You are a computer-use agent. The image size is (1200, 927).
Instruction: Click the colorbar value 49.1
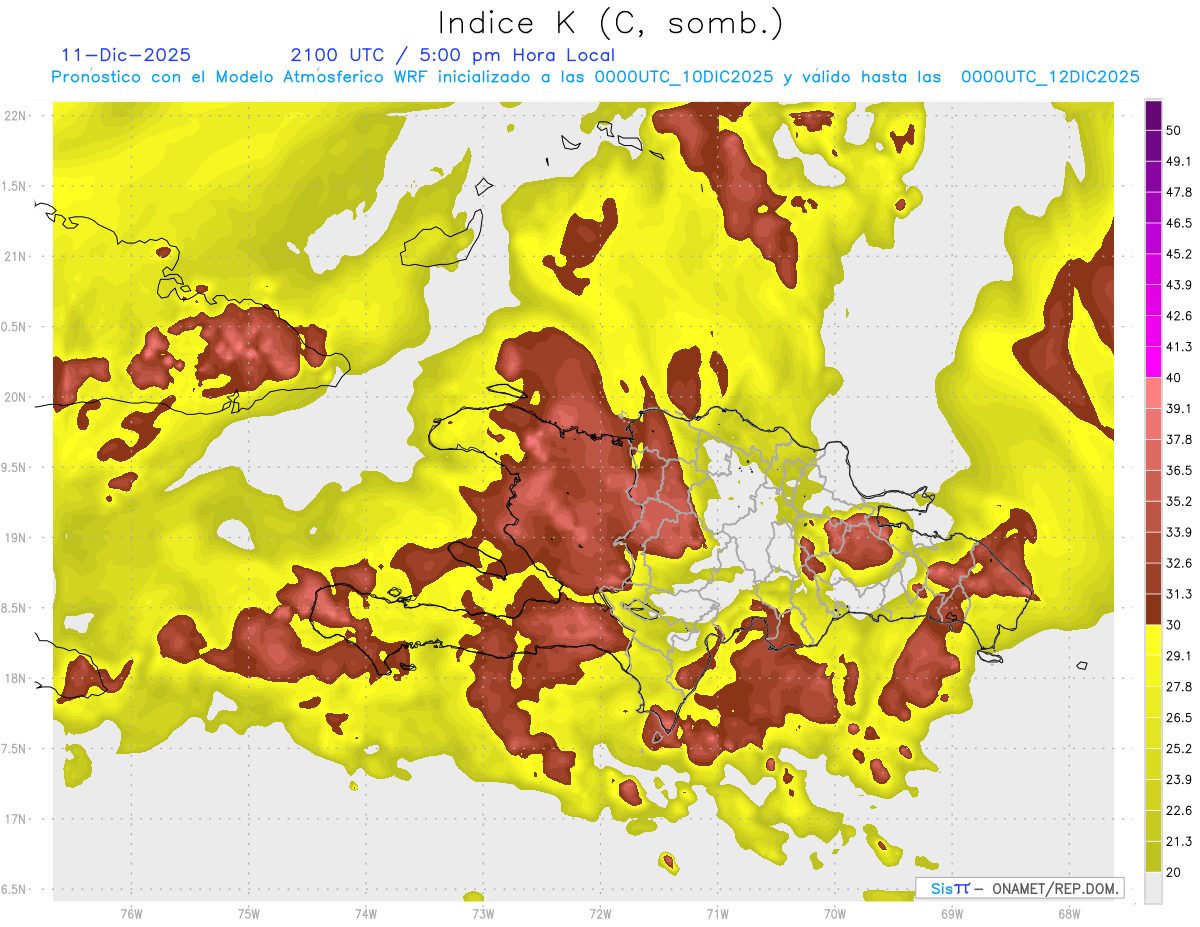pos(1179,162)
